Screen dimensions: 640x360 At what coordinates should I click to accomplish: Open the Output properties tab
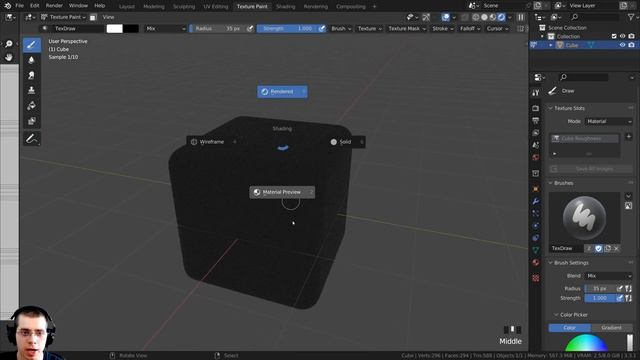click(536, 120)
